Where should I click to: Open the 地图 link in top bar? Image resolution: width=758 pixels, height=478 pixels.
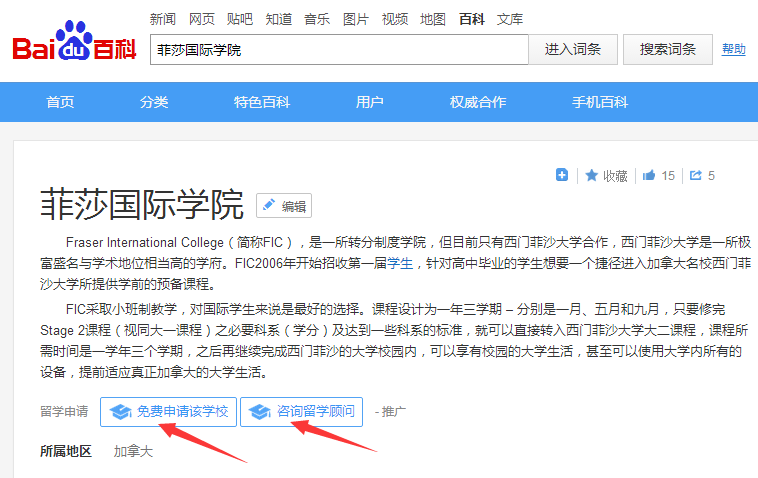tap(433, 19)
